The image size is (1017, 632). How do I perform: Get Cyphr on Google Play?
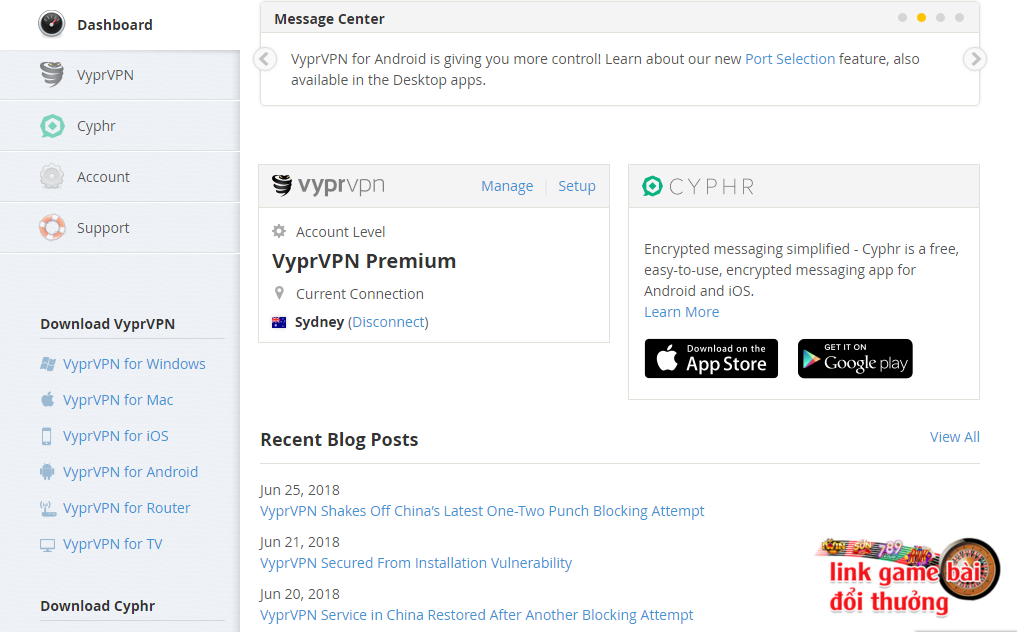point(855,359)
